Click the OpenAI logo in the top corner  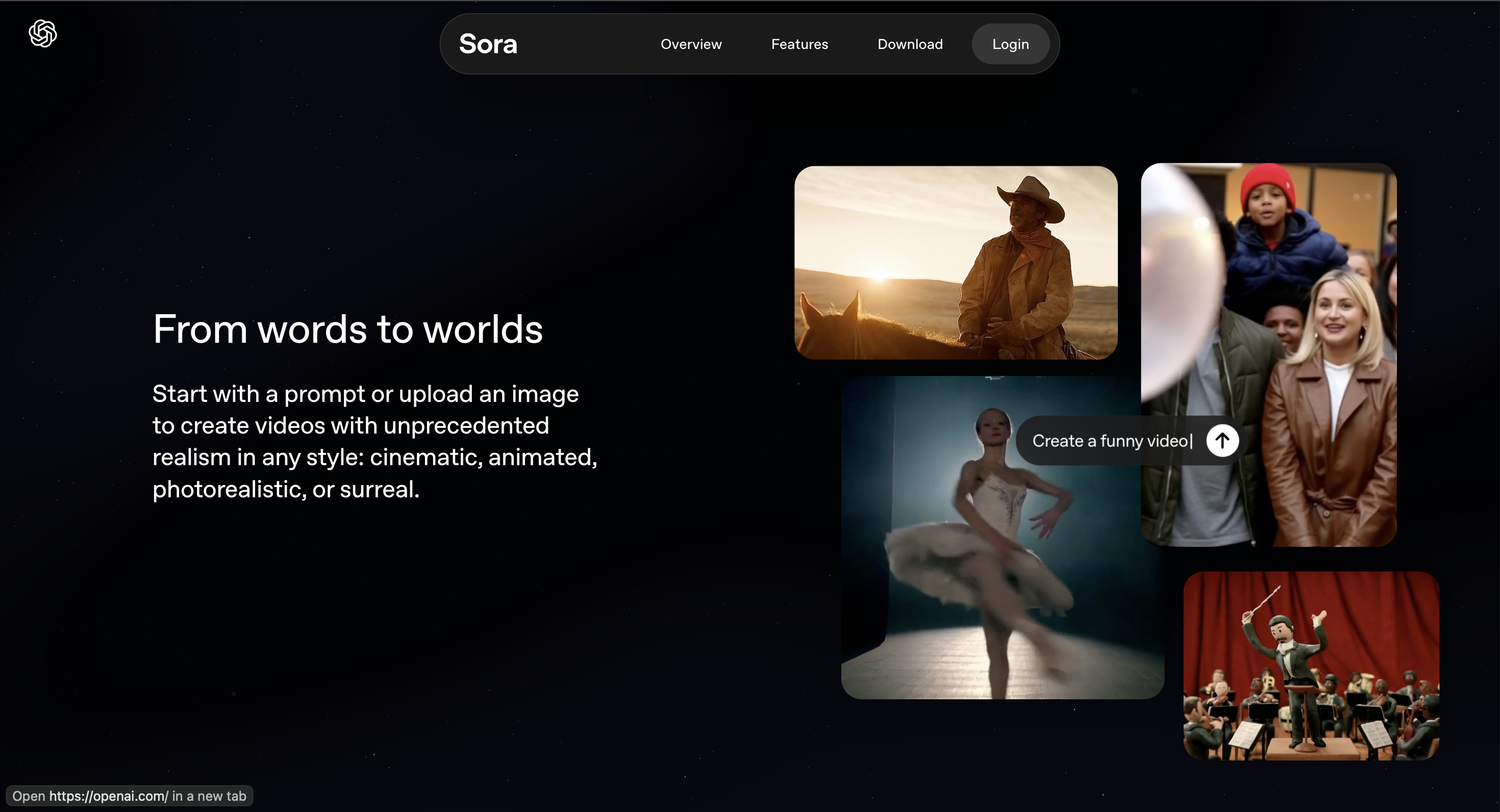click(42, 34)
